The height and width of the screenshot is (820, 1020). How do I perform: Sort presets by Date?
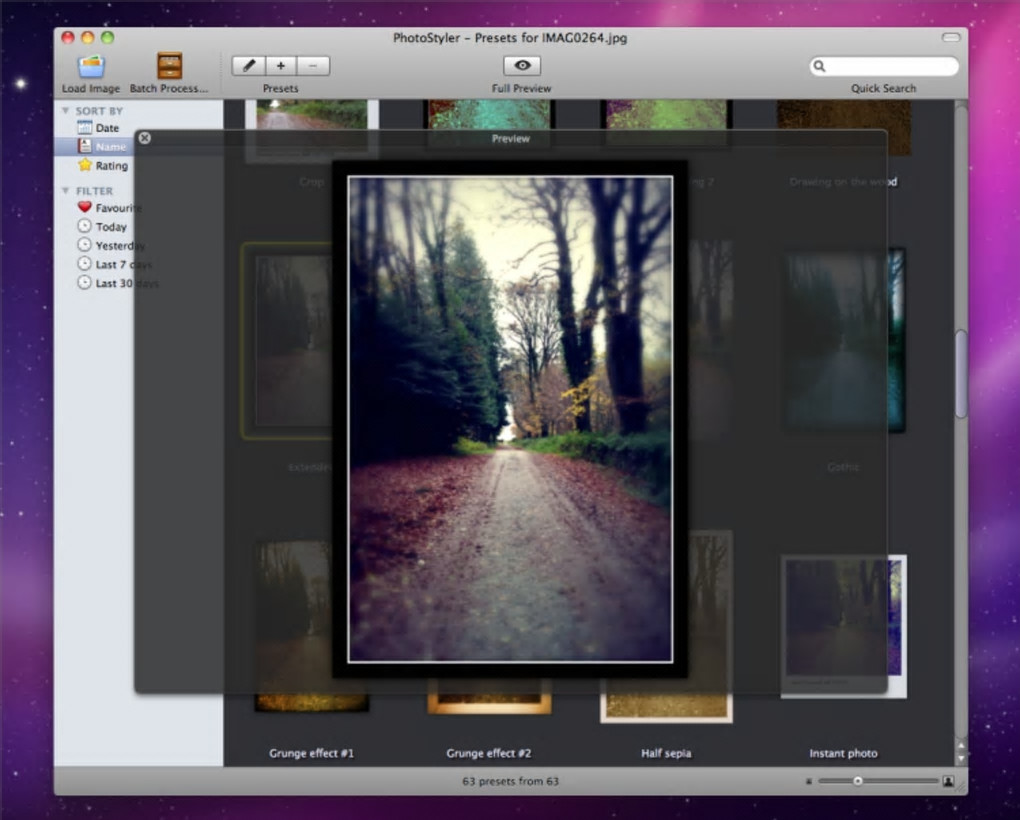(x=106, y=128)
